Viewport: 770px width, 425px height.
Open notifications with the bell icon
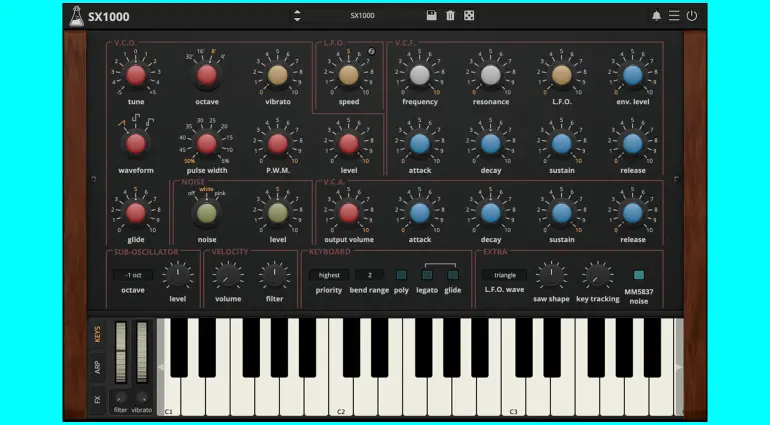coord(657,16)
